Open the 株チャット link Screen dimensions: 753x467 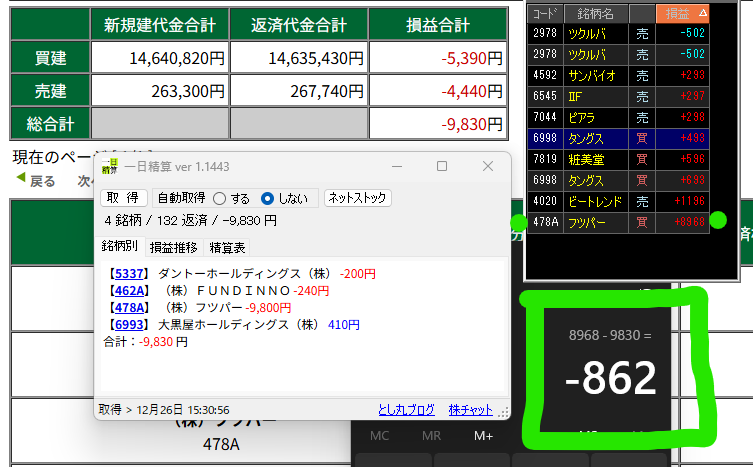470,409
